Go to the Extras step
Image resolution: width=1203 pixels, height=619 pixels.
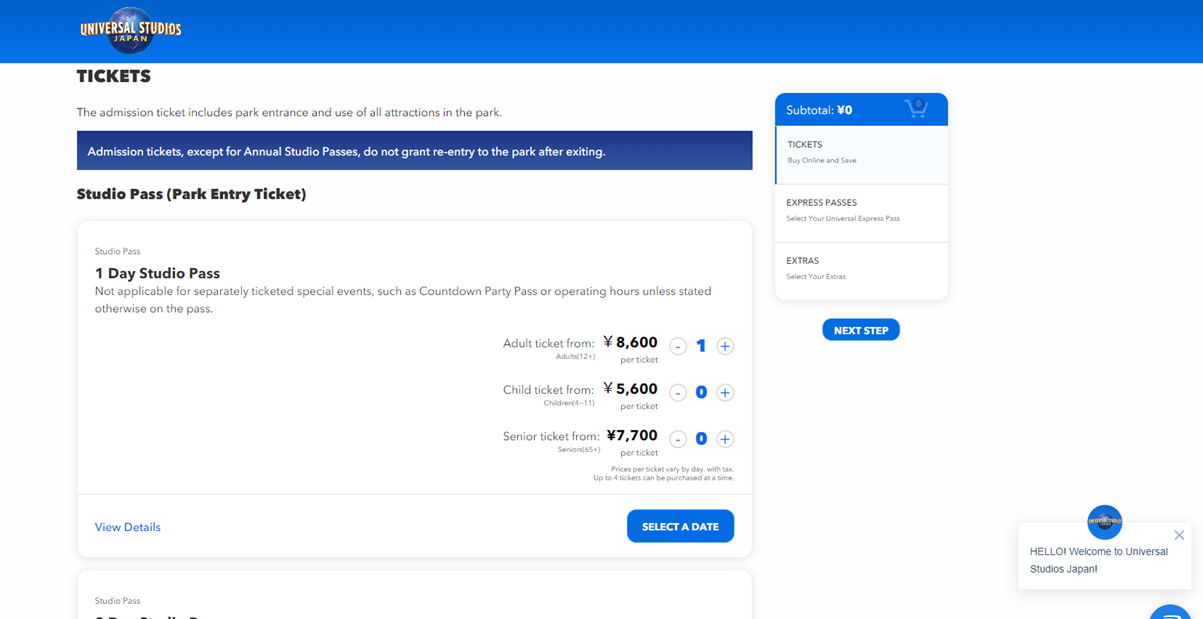(x=861, y=271)
